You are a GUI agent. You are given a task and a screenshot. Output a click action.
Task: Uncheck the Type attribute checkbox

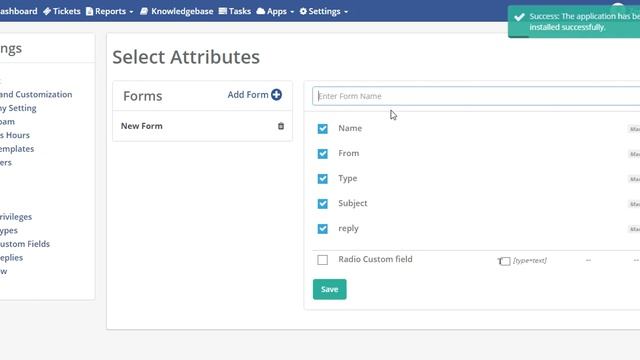tap(322, 179)
